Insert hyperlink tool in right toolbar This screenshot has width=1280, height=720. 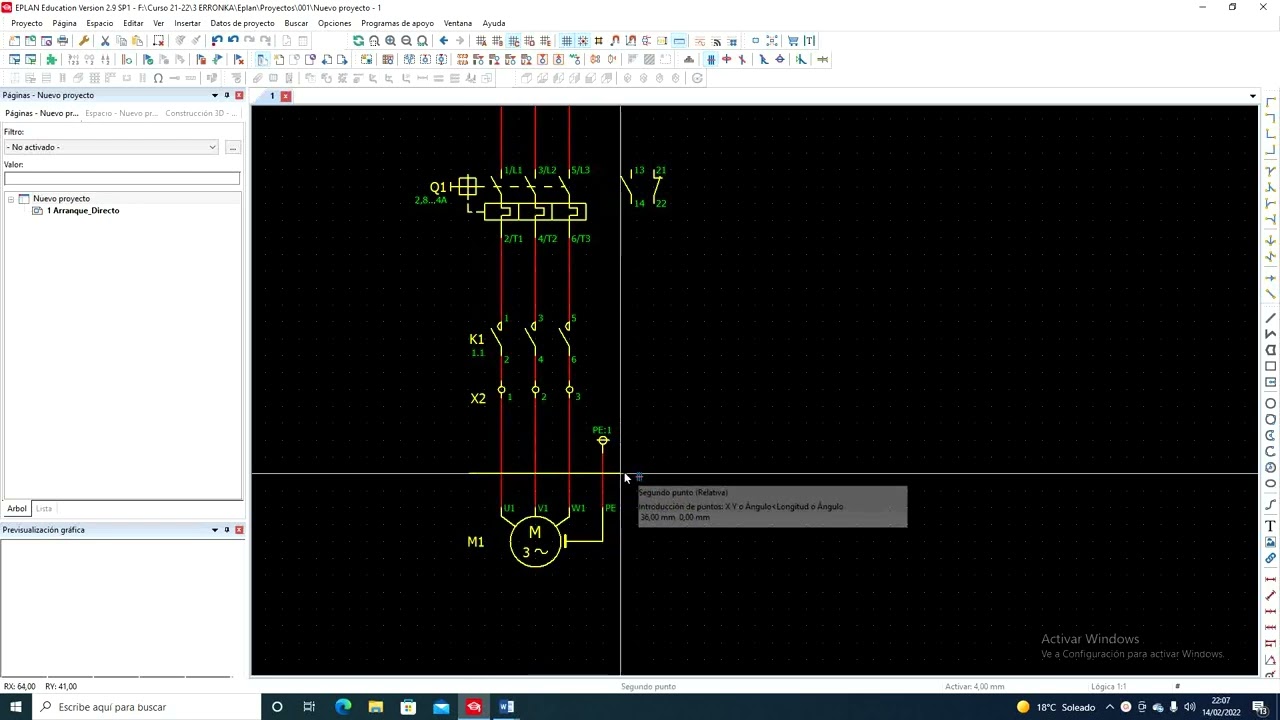tap(1271, 558)
